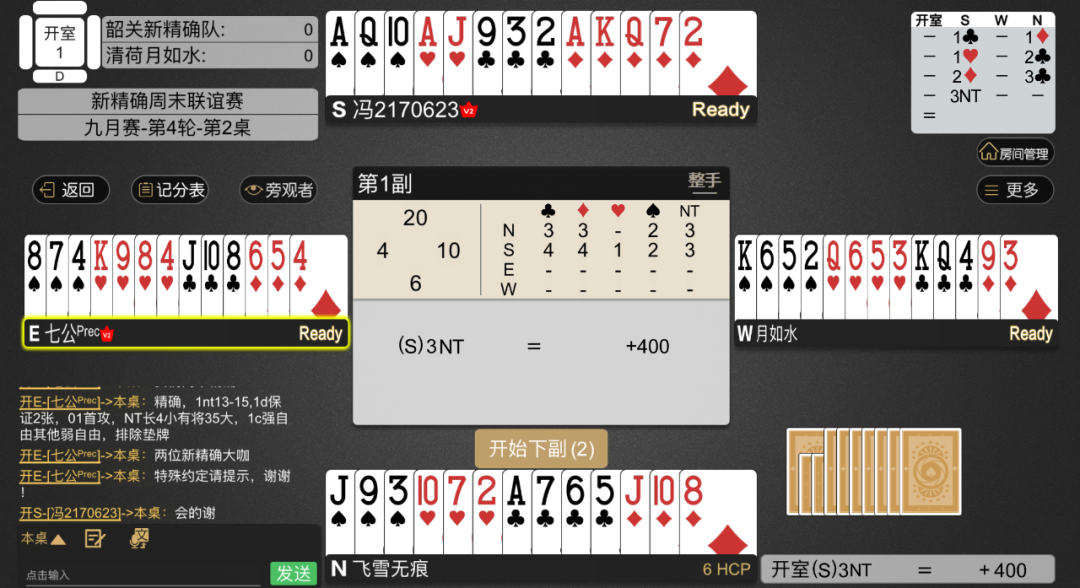The image size is (1080, 588).
Task: Click the chat notes edit icon
Action: 94,538
